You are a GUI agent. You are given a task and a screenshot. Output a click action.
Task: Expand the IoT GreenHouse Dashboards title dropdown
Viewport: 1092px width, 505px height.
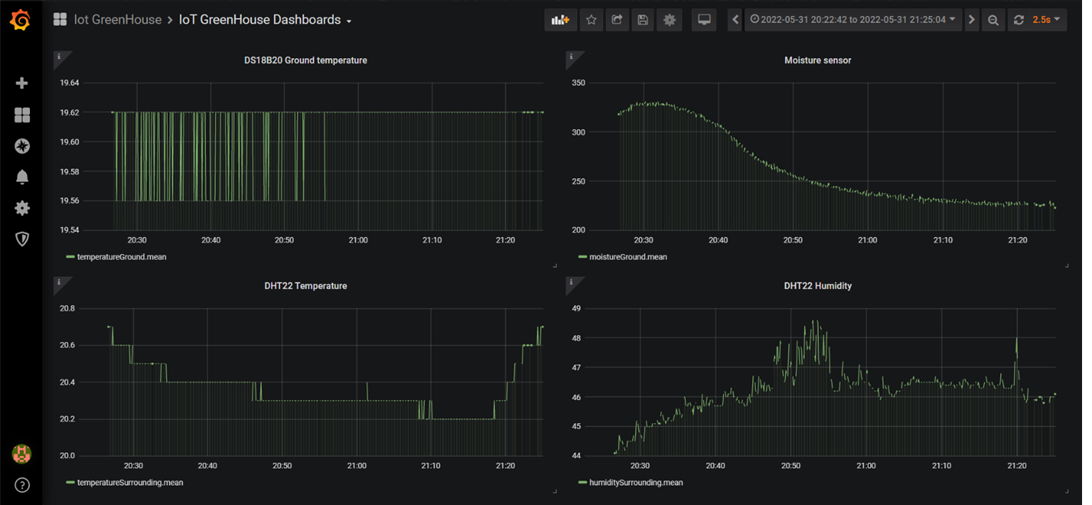coord(265,20)
